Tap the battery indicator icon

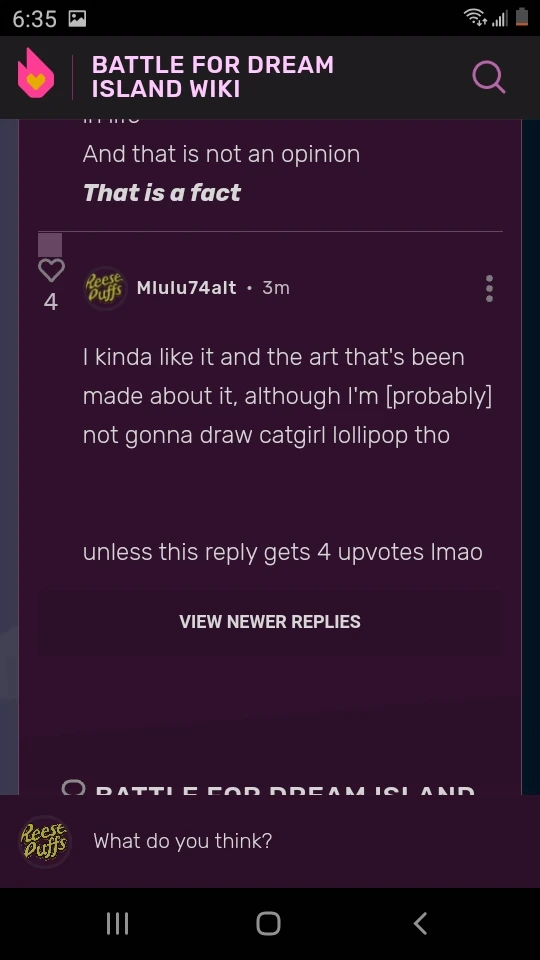tap(522, 17)
